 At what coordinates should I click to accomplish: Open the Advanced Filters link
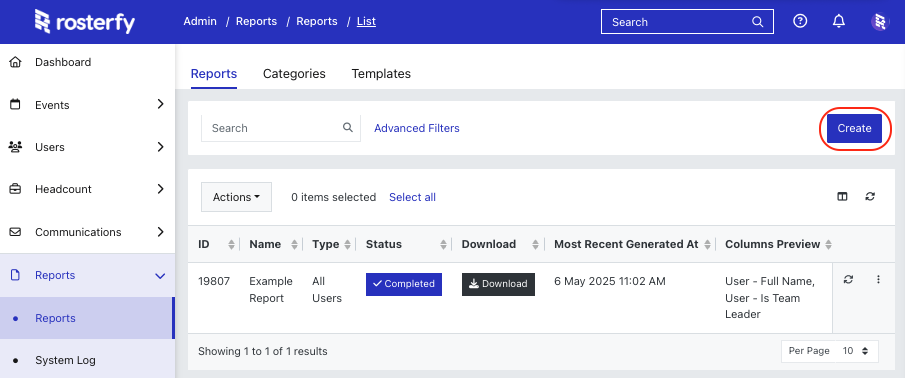pos(417,128)
